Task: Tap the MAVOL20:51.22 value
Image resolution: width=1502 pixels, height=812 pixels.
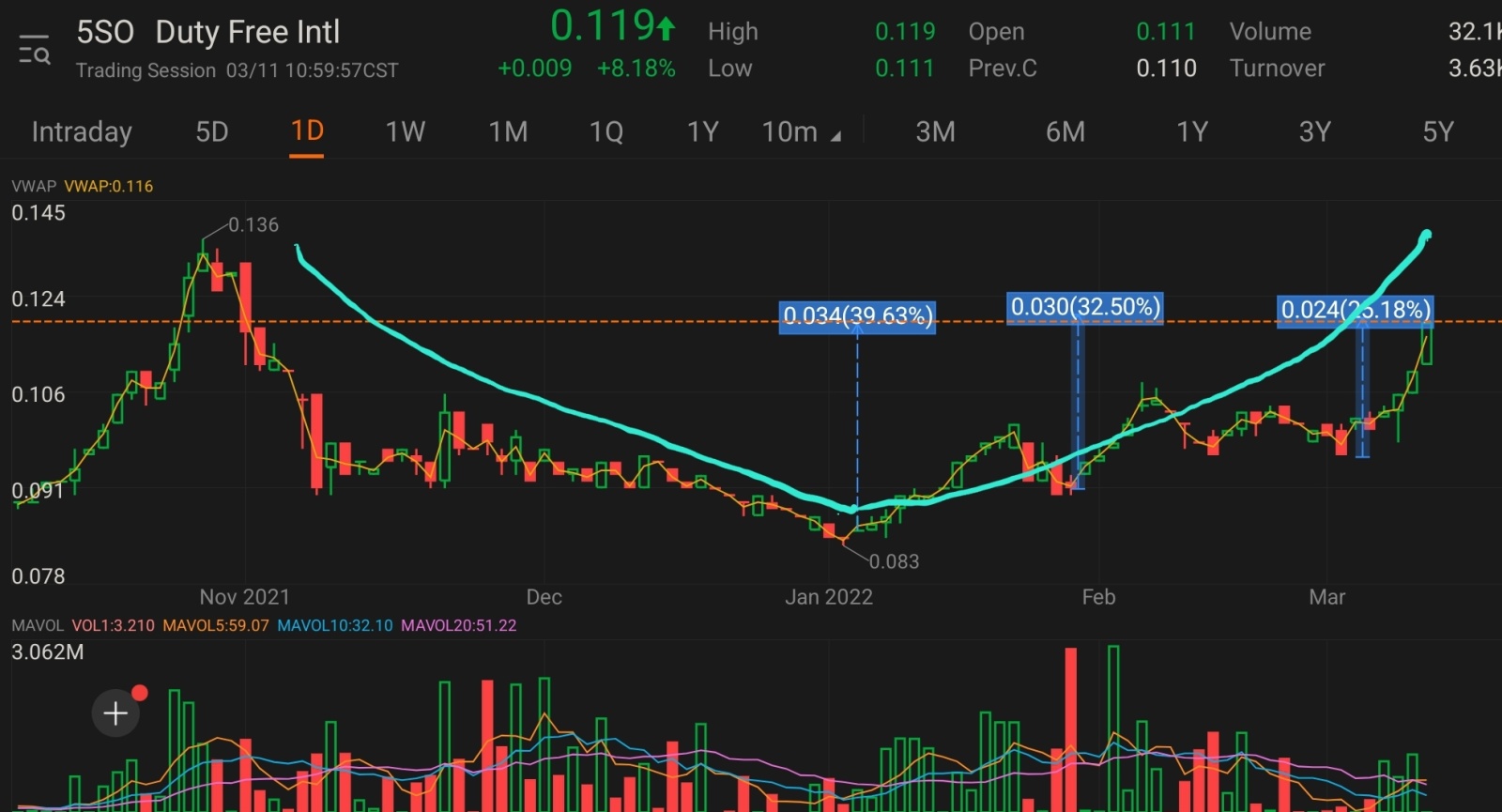Action: point(459,625)
